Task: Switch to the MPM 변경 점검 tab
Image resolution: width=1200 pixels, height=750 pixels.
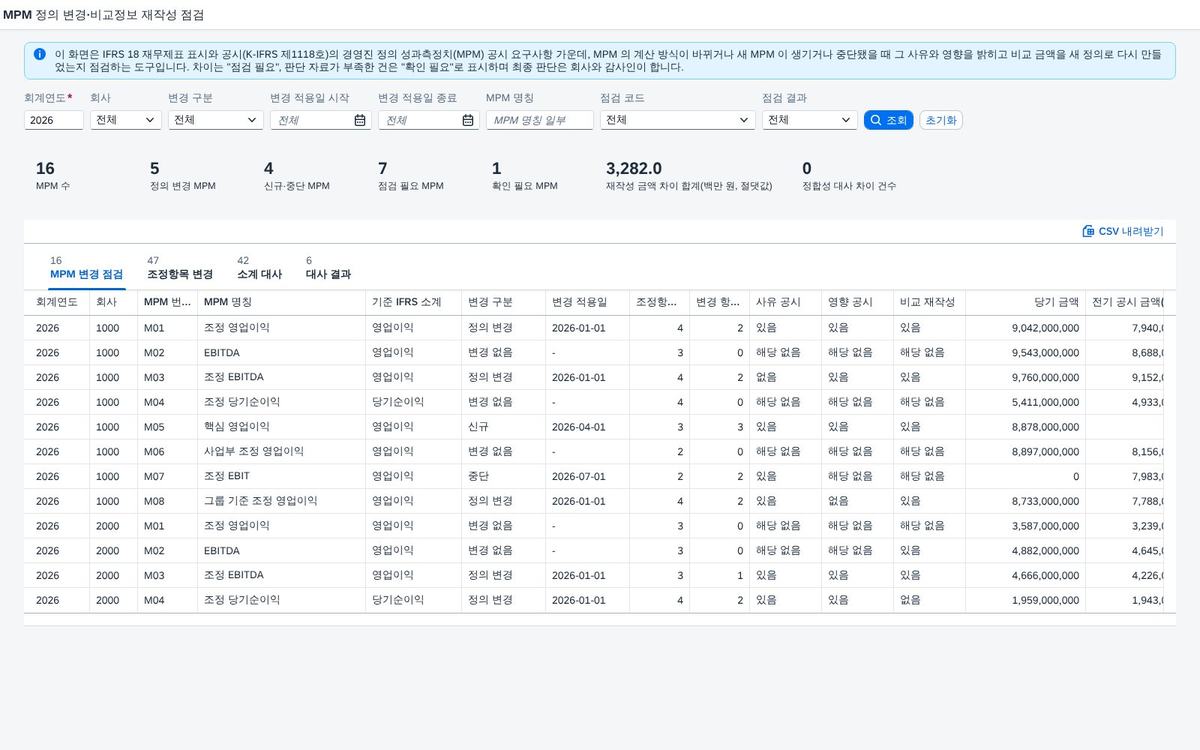Action: pos(87,267)
